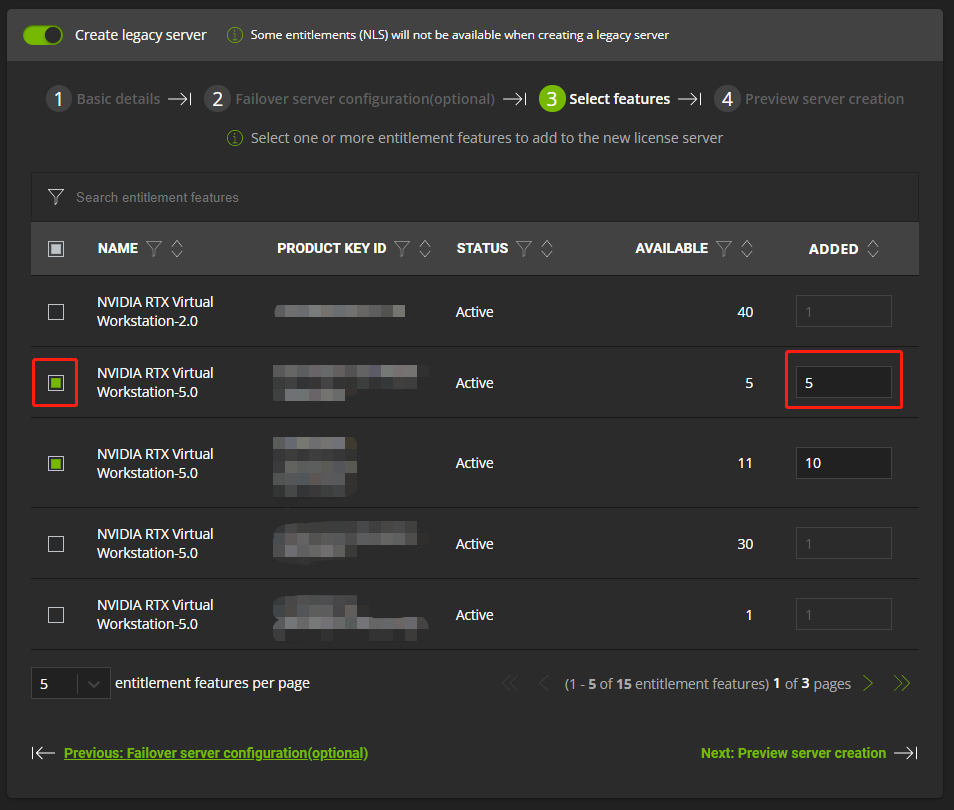Go to step 2 Failover server configuration

point(350,99)
